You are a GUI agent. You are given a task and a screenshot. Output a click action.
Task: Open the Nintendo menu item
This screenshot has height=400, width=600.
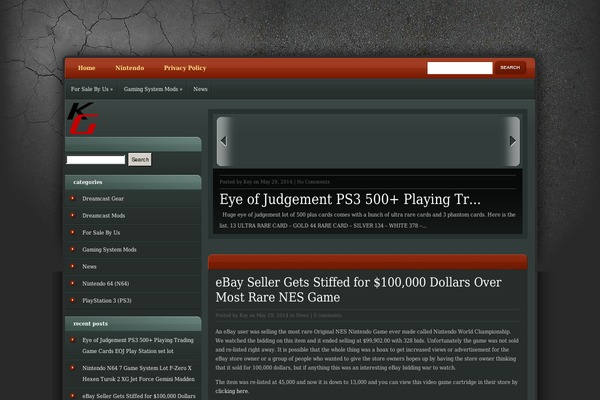pyautogui.click(x=130, y=68)
